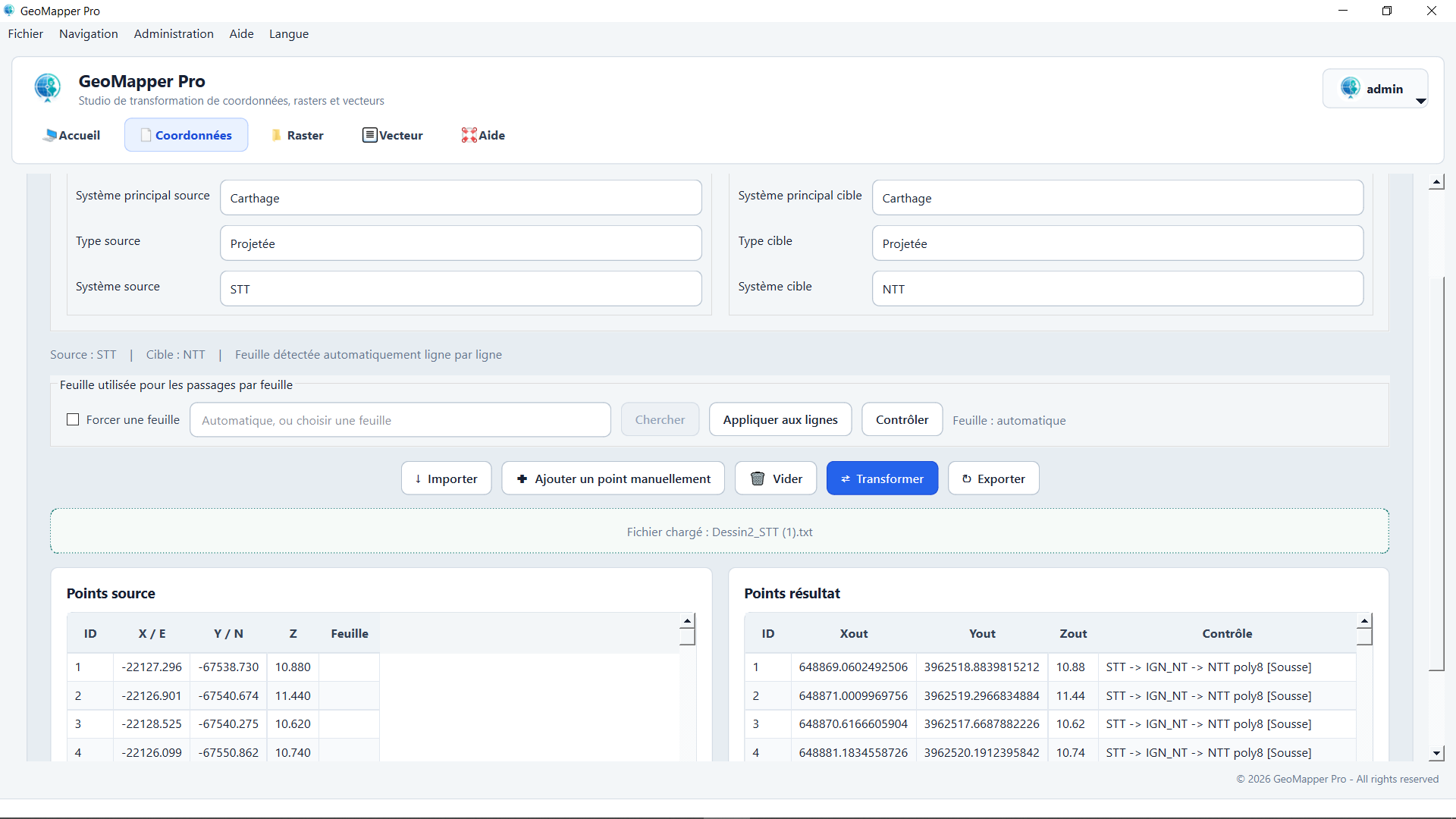Open Système principal cible dropdown

[1118, 198]
